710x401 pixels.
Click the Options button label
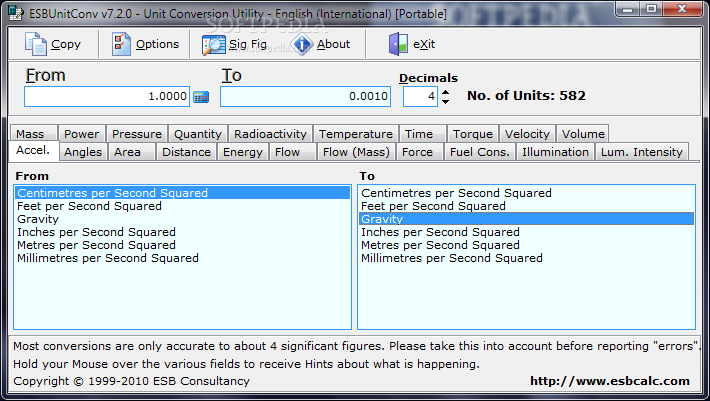(x=157, y=44)
